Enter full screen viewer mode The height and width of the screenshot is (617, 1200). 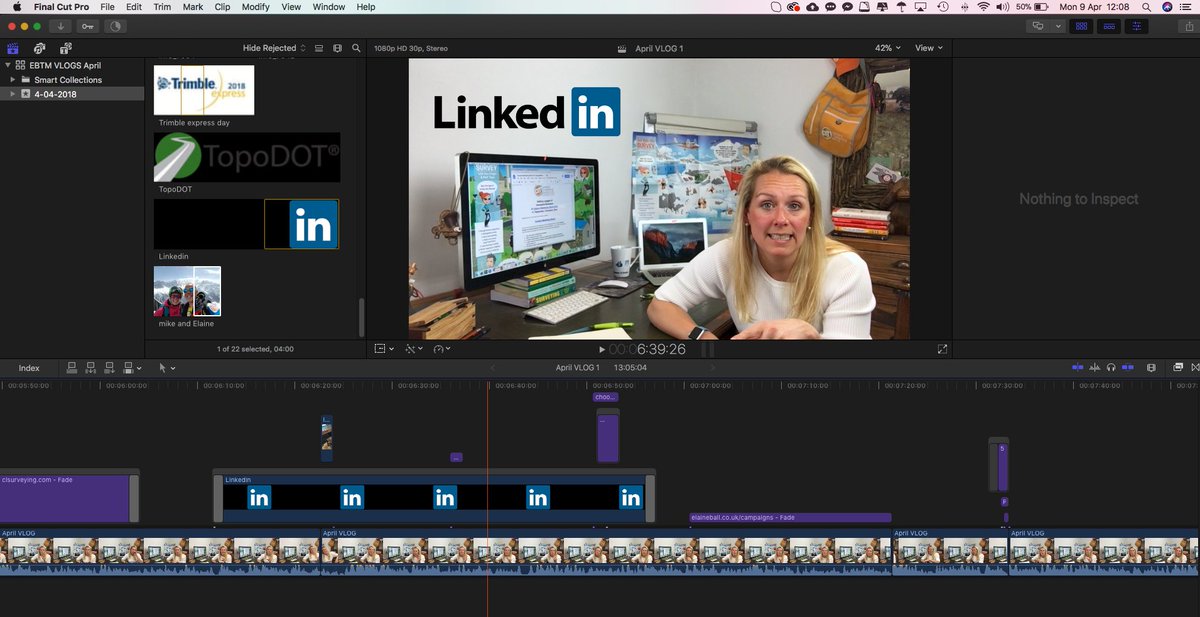tap(942, 349)
